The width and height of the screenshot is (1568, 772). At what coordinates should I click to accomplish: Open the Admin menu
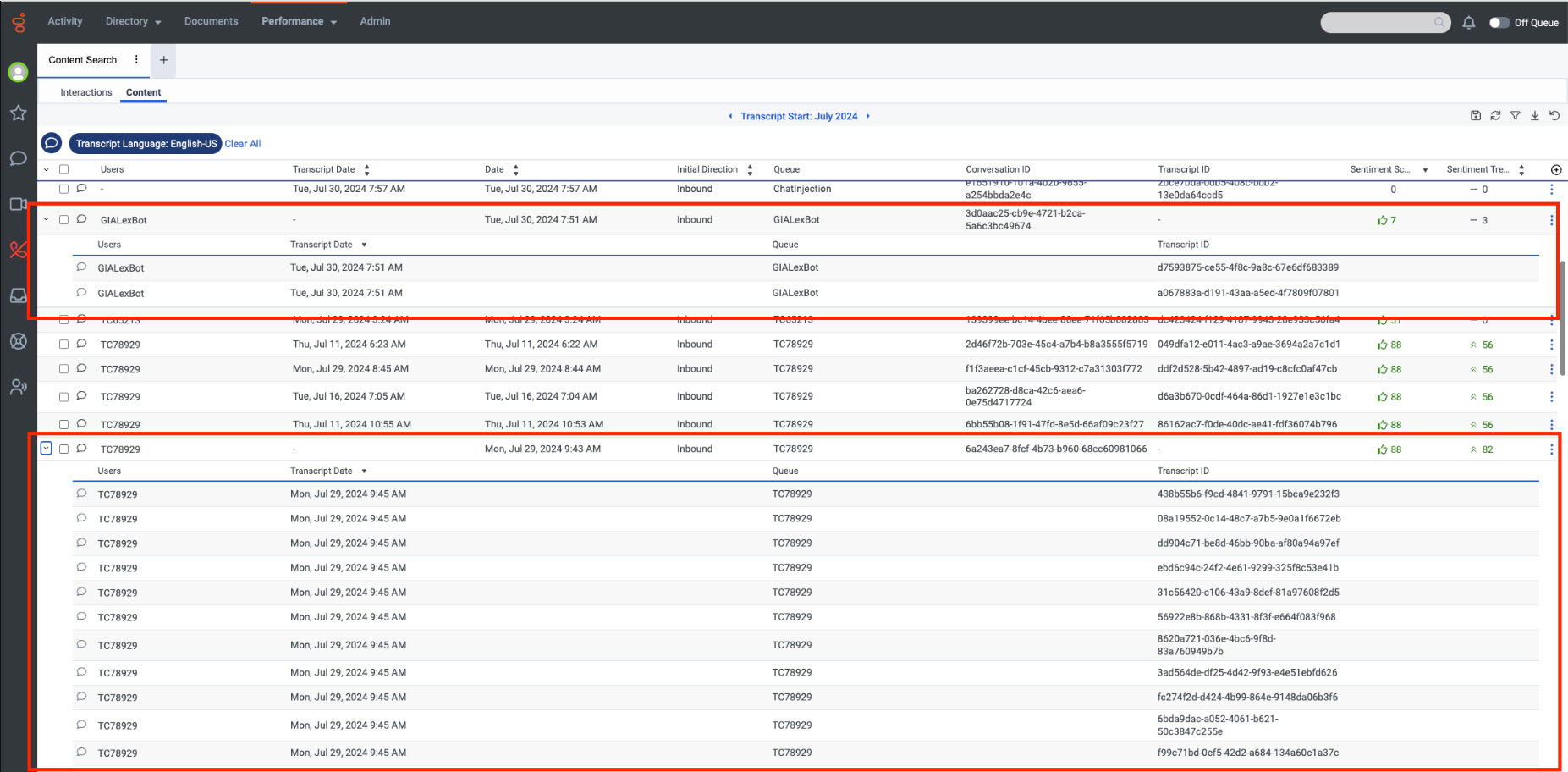pos(375,21)
